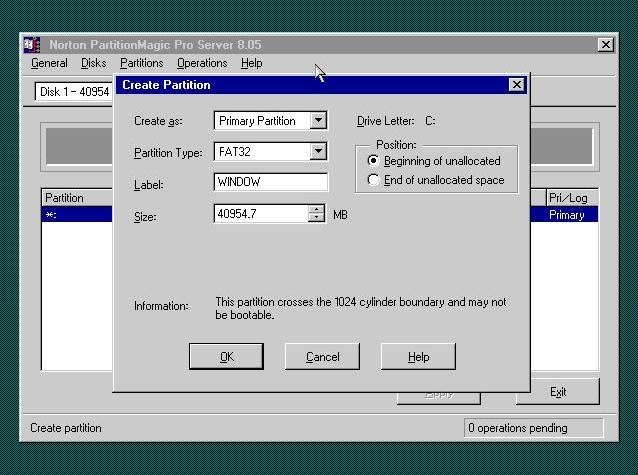Open the Partitions menu
The image size is (638, 475).
click(142, 63)
